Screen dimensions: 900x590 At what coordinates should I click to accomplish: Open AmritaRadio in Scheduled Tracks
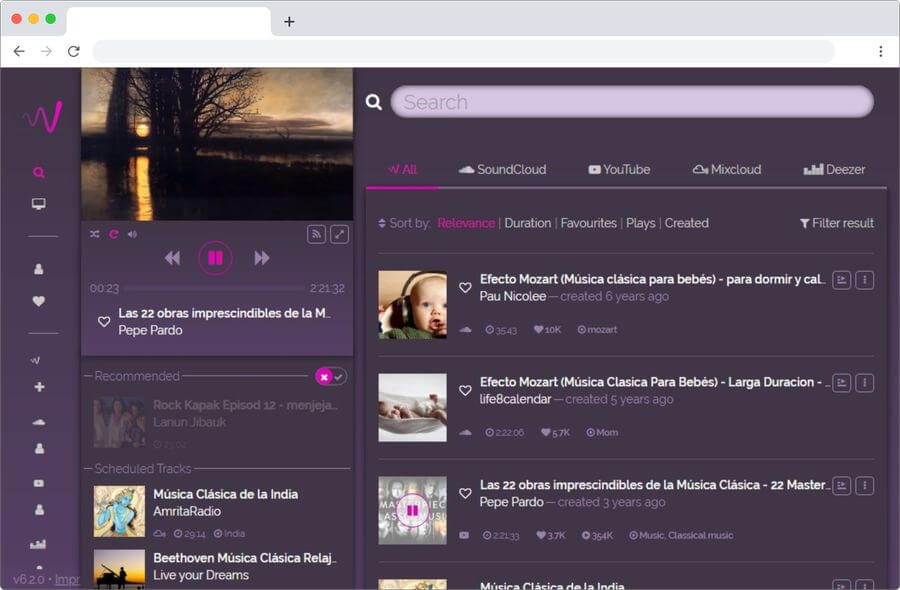[187, 511]
